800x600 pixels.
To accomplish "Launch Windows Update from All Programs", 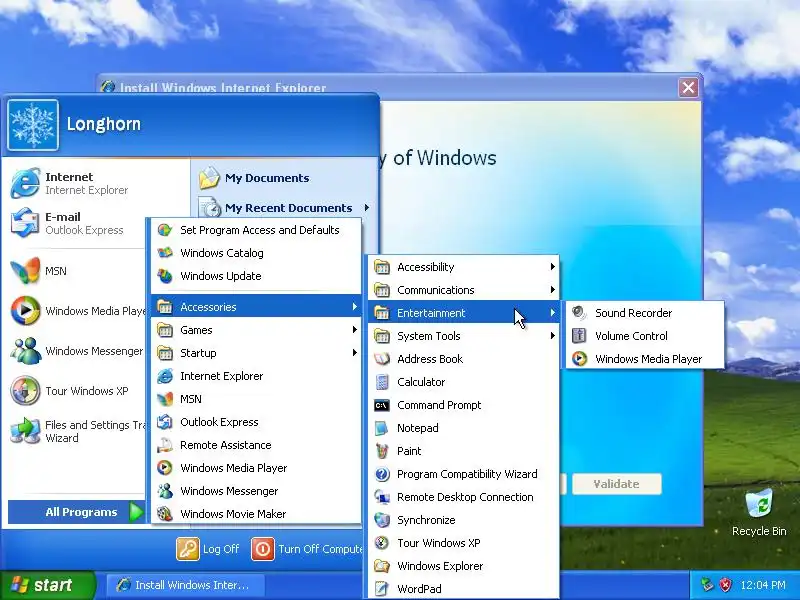I will (x=256, y=276).
